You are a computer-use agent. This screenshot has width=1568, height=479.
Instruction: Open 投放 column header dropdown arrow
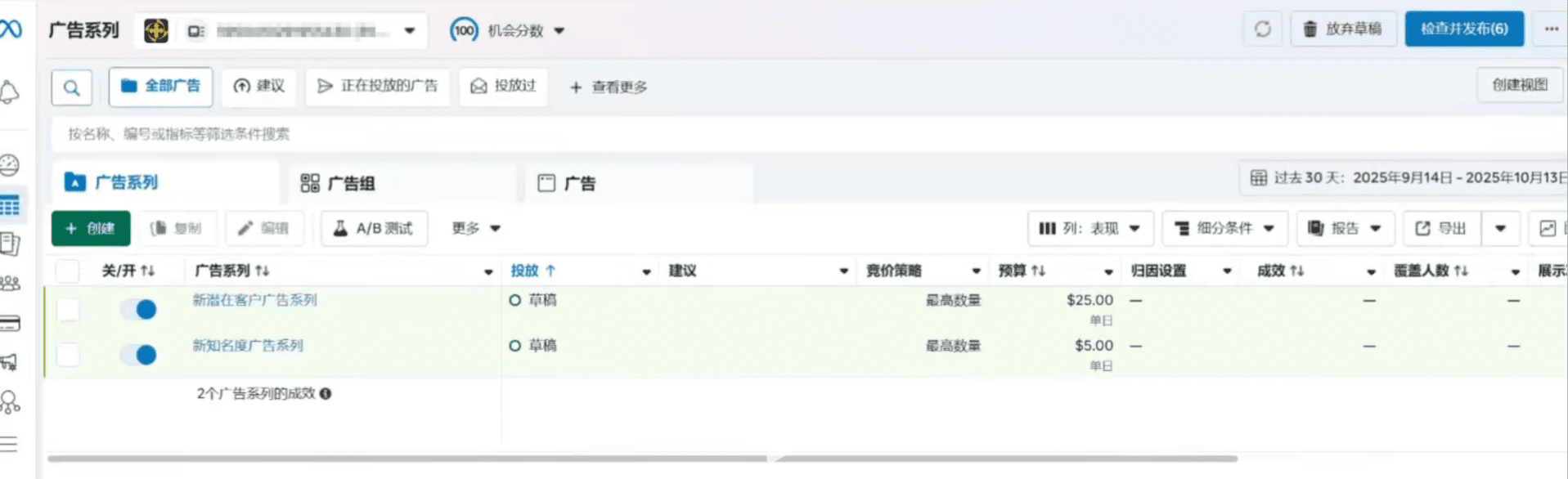(x=646, y=271)
